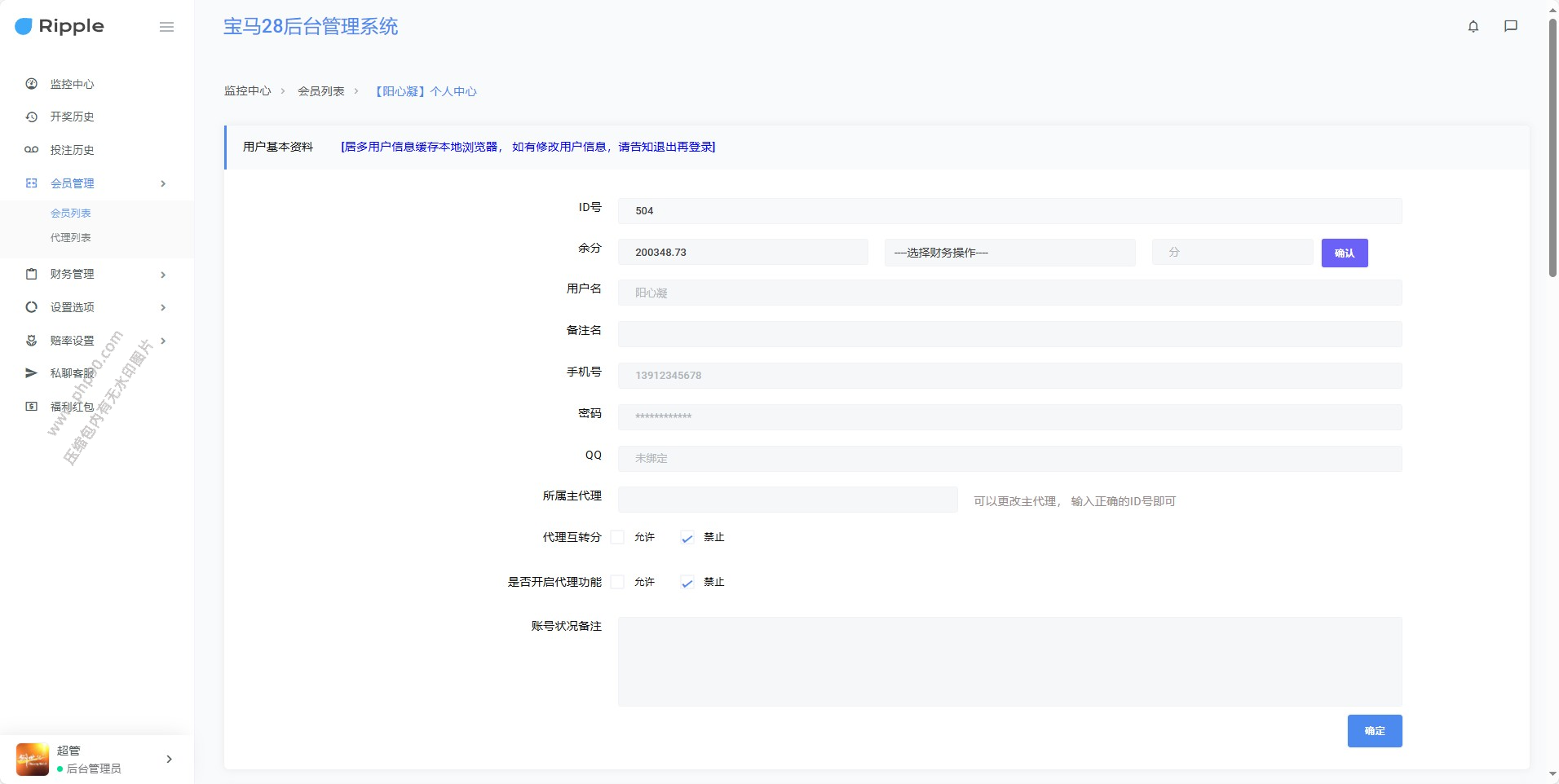Select 会员列表 in the sidebar submenu
Viewport: 1559px width, 784px height.
click(x=71, y=214)
